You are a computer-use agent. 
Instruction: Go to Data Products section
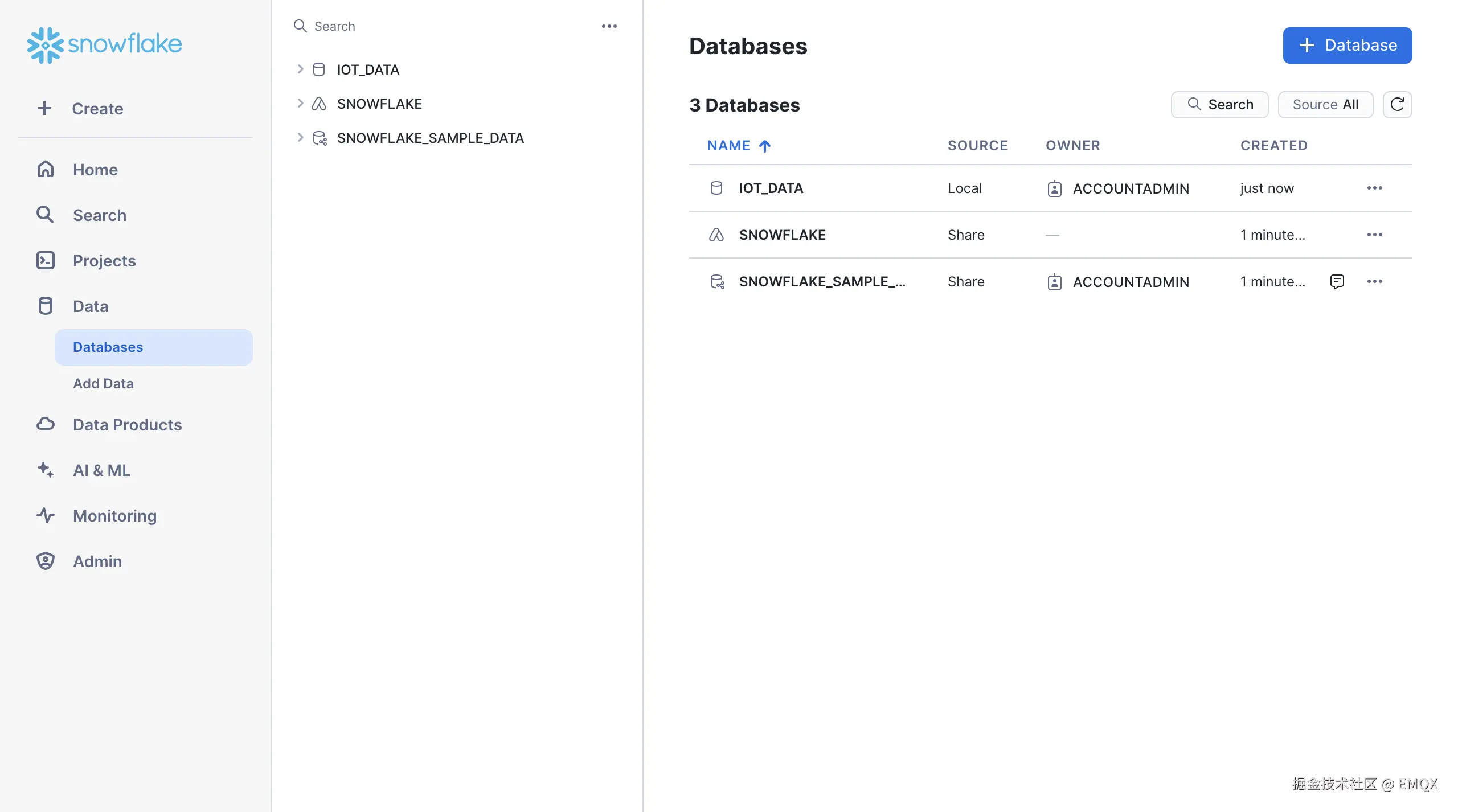[x=127, y=425]
